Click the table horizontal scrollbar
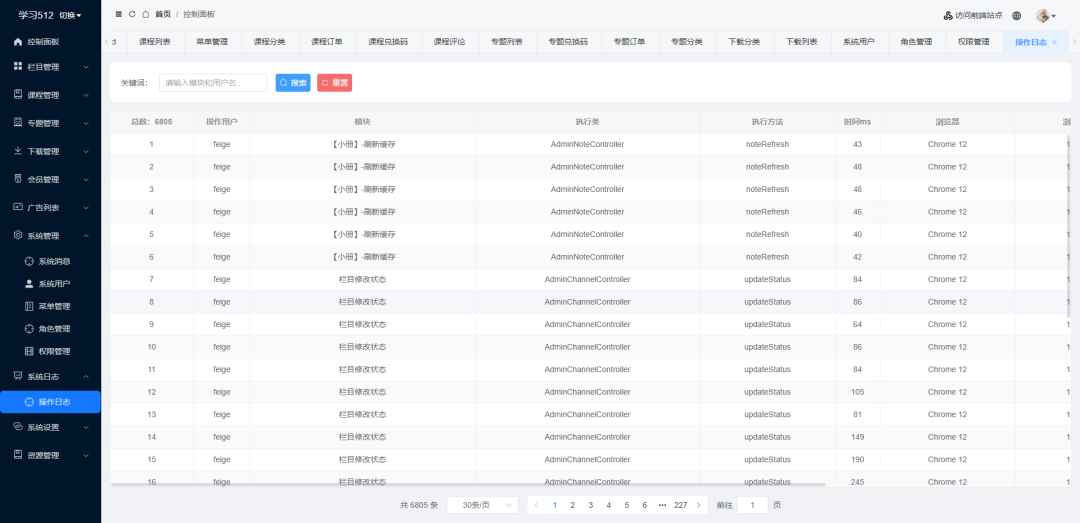 (x=468, y=484)
